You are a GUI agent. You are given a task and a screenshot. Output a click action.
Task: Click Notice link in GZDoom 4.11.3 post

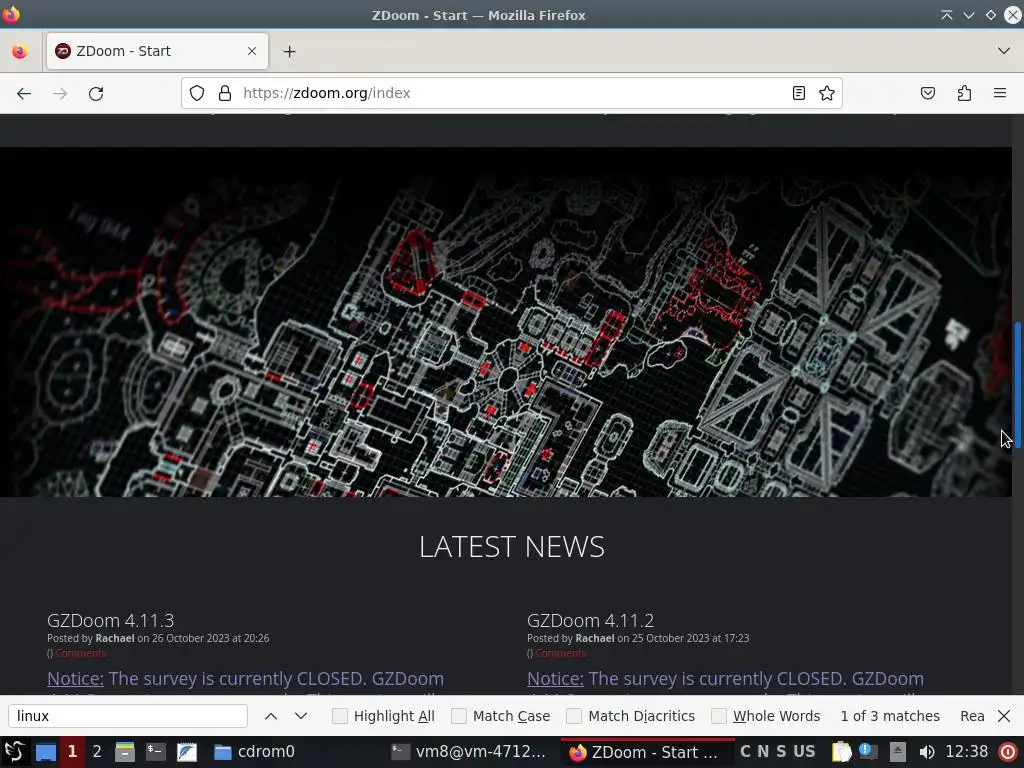pyautogui.click(x=75, y=679)
